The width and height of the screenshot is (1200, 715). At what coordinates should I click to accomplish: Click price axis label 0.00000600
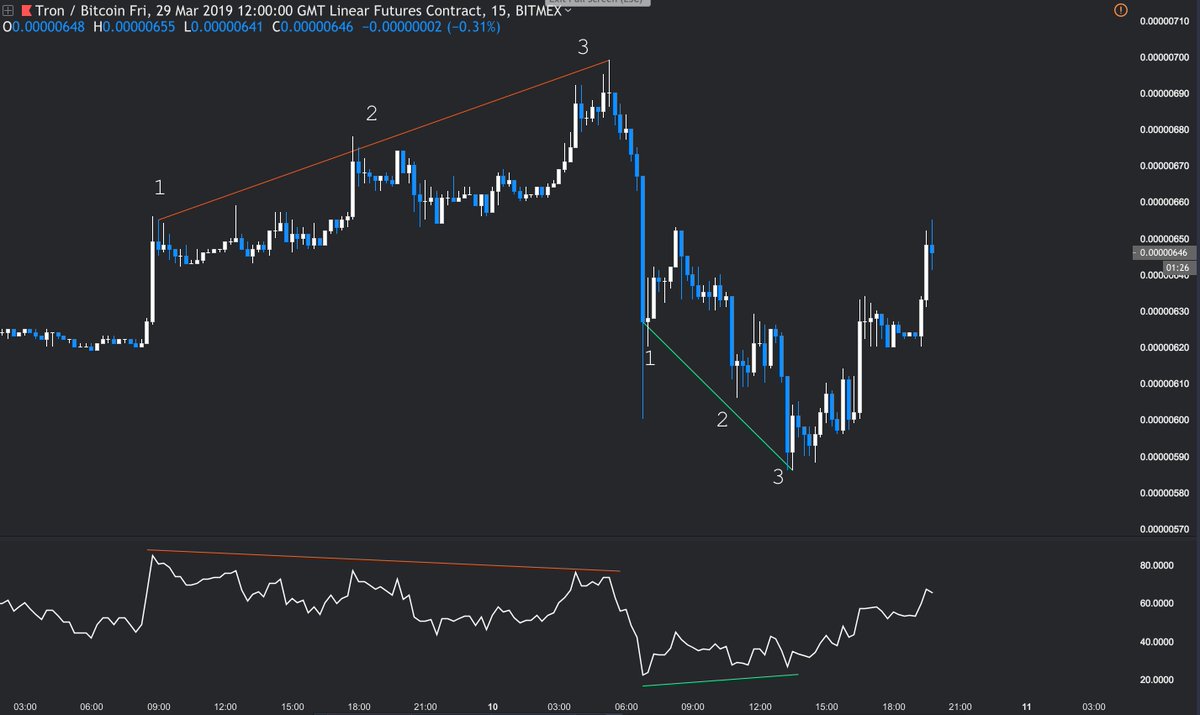pos(1167,420)
